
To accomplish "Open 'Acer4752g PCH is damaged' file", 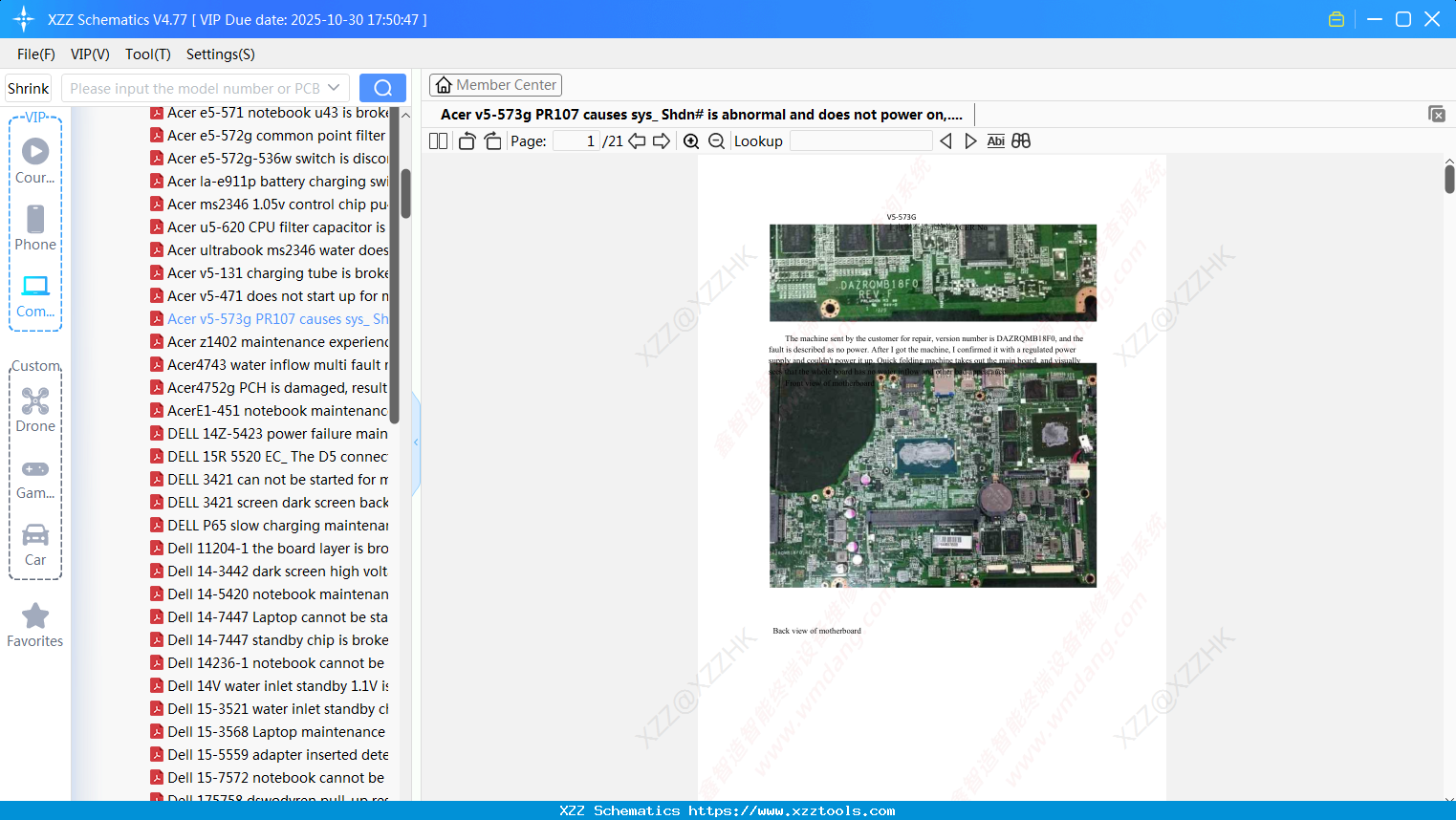I will (x=269, y=388).
